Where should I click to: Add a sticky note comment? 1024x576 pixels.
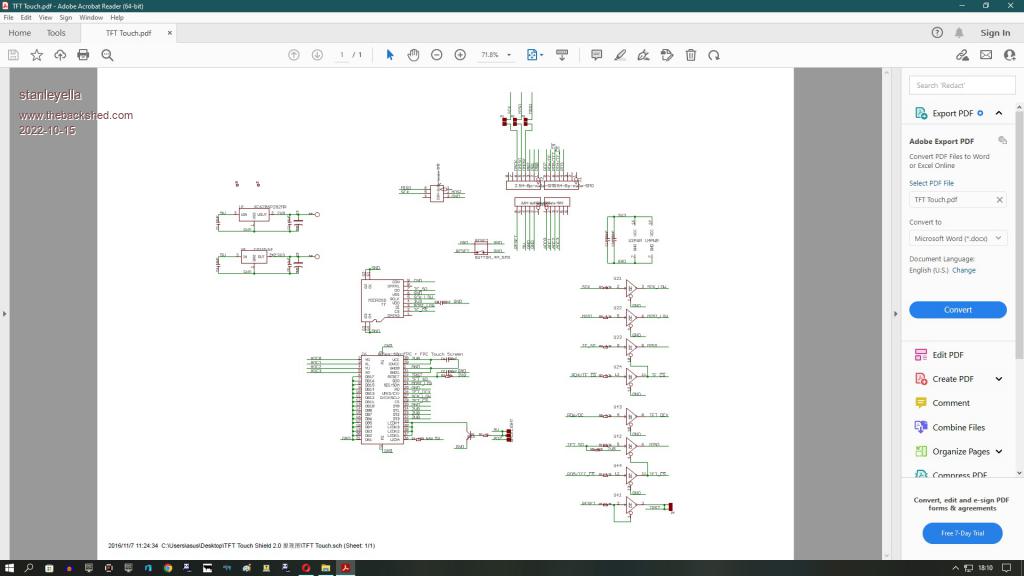click(x=596, y=55)
